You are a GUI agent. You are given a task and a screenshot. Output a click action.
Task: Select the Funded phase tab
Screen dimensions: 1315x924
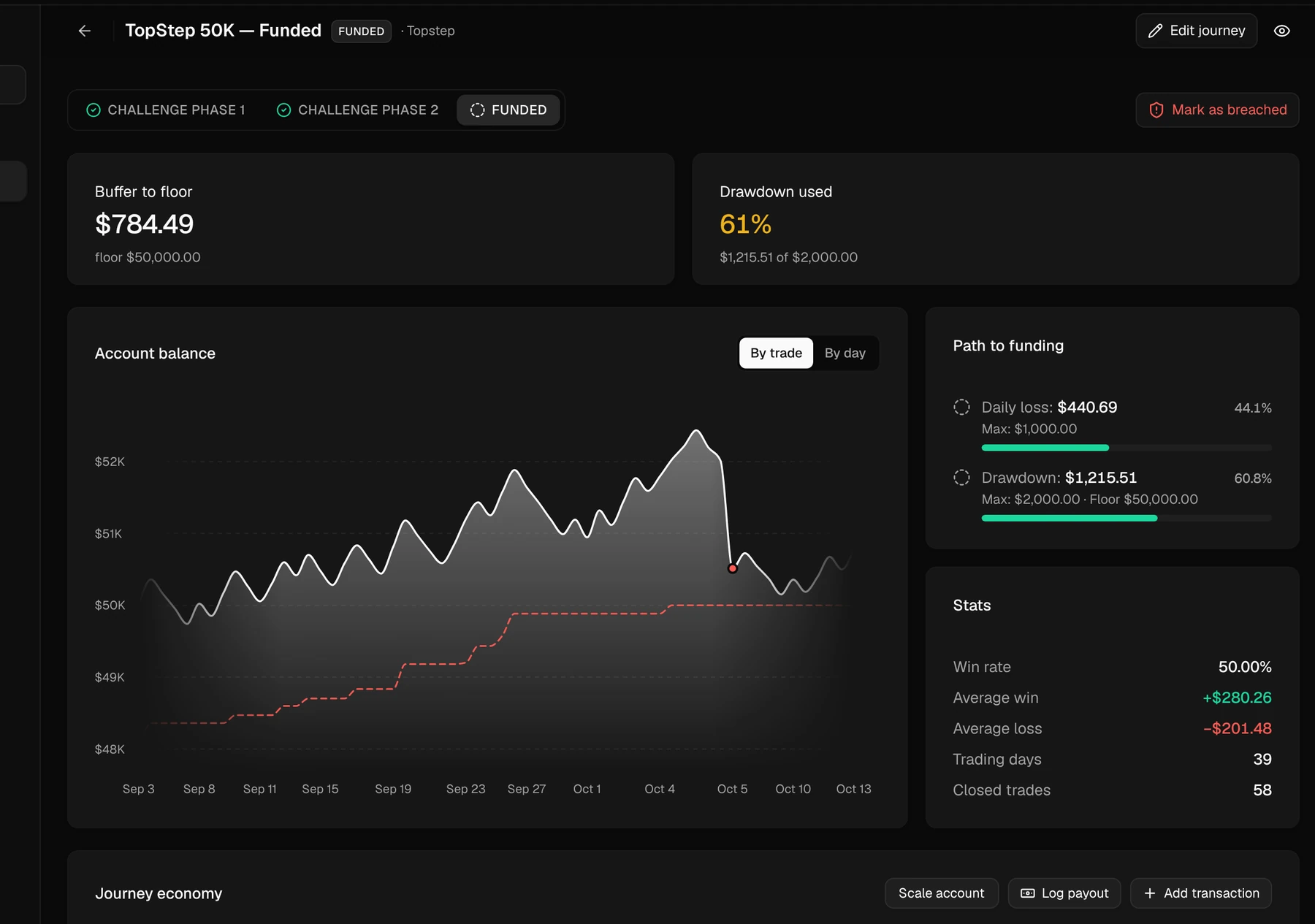[x=508, y=110]
